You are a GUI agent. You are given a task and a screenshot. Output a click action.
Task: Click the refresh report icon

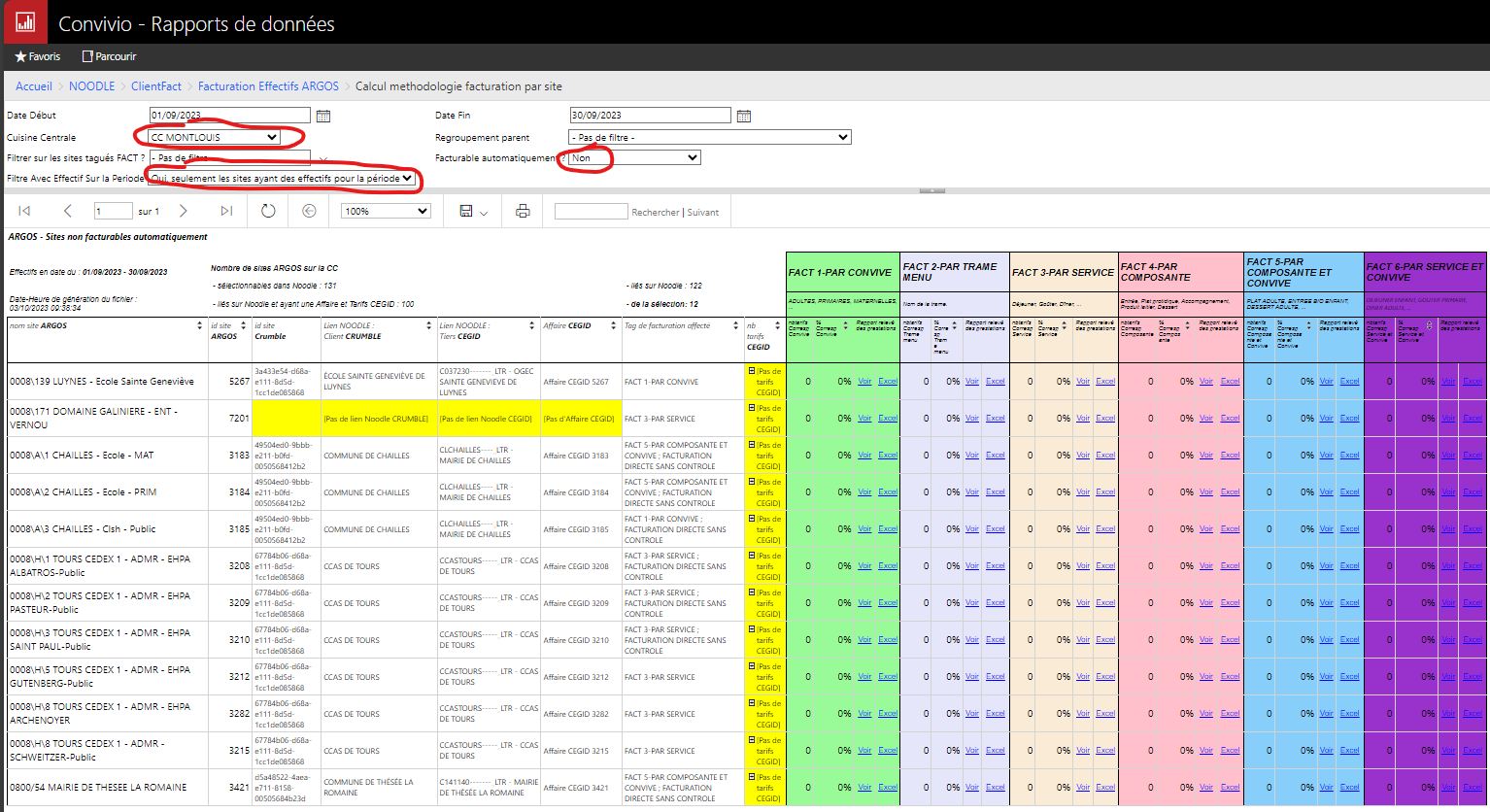click(x=268, y=211)
